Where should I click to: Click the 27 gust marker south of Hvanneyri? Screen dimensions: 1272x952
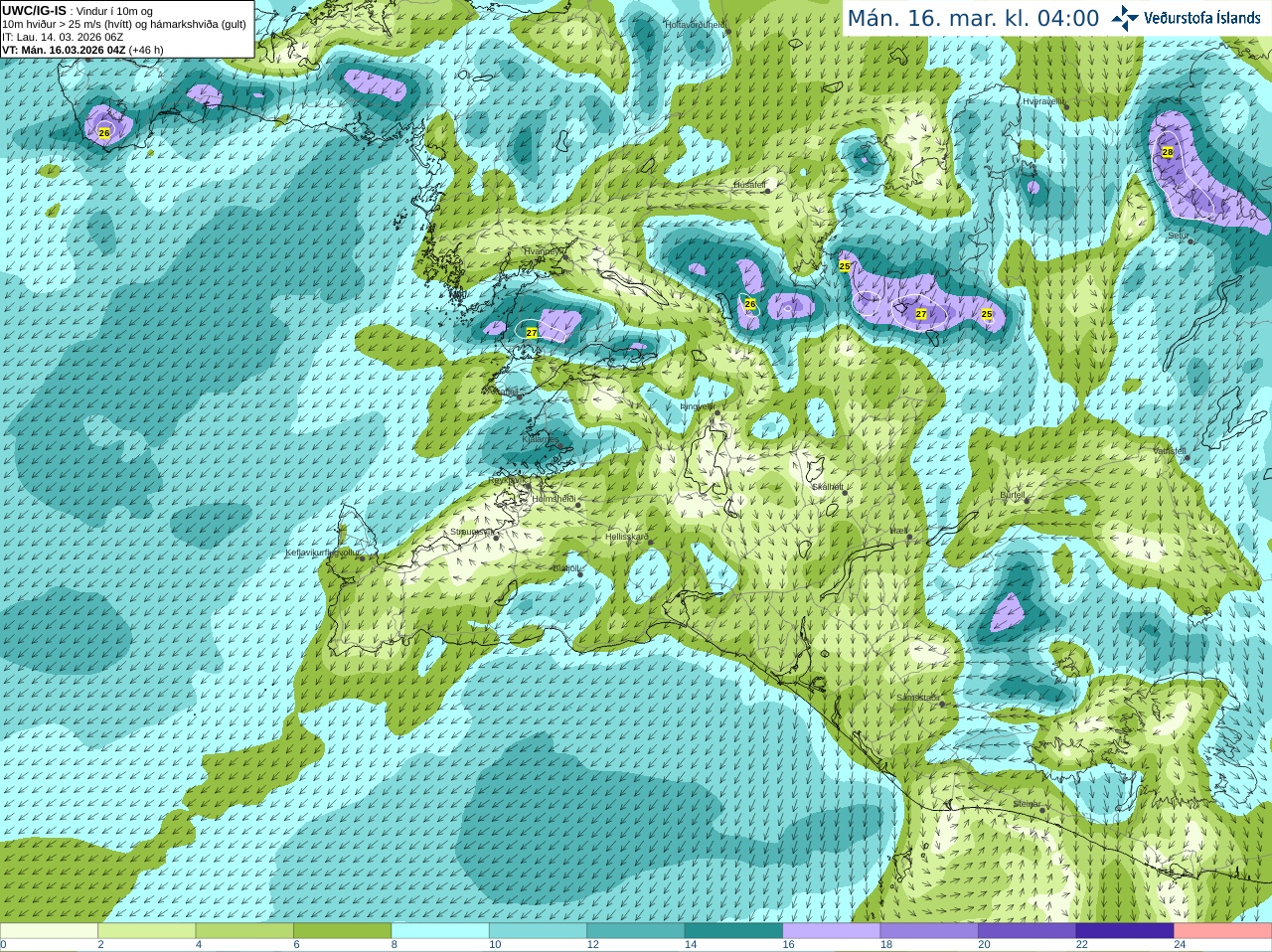(532, 333)
